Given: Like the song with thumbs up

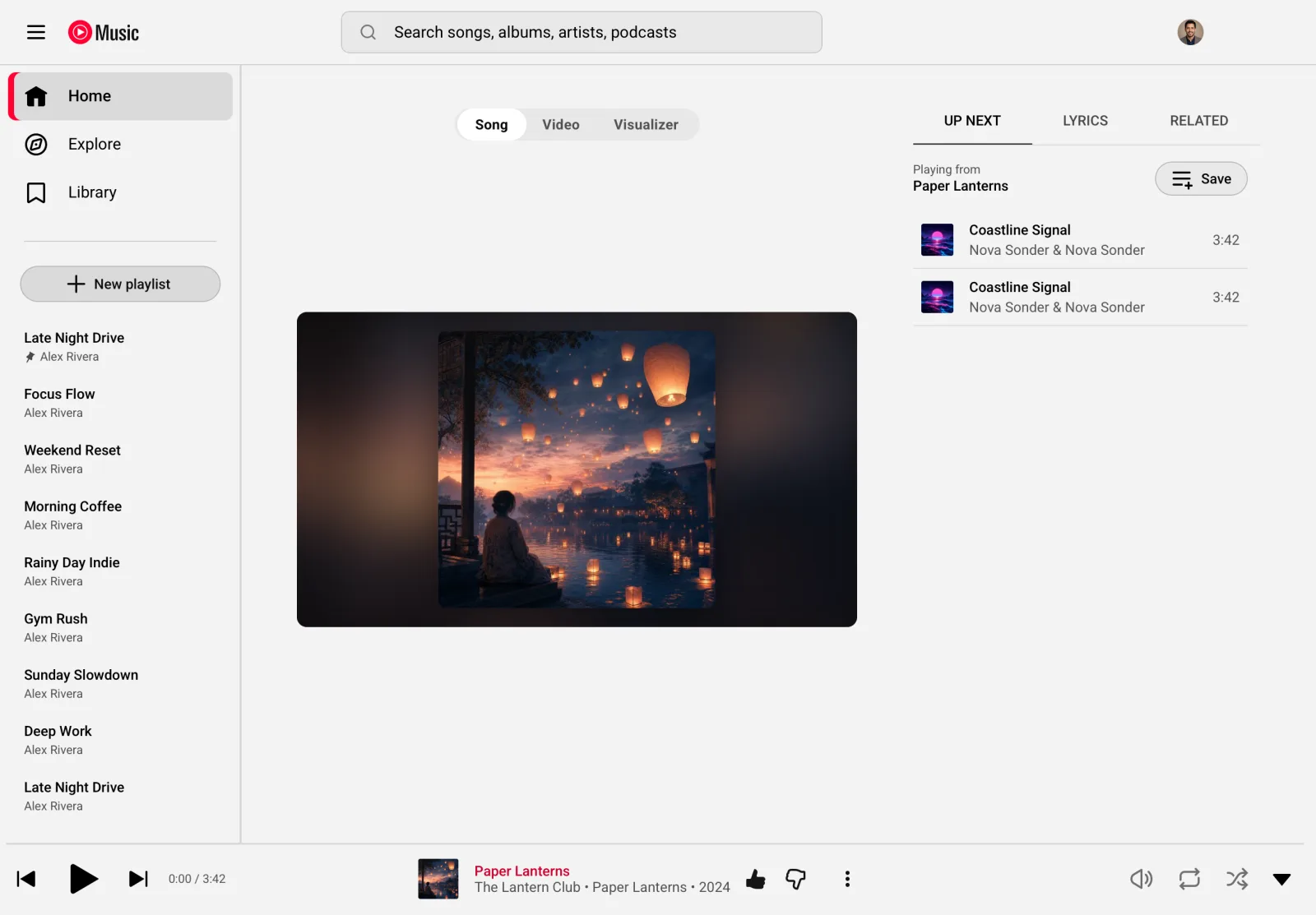Looking at the screenshot, I should [x=756, y=879].
